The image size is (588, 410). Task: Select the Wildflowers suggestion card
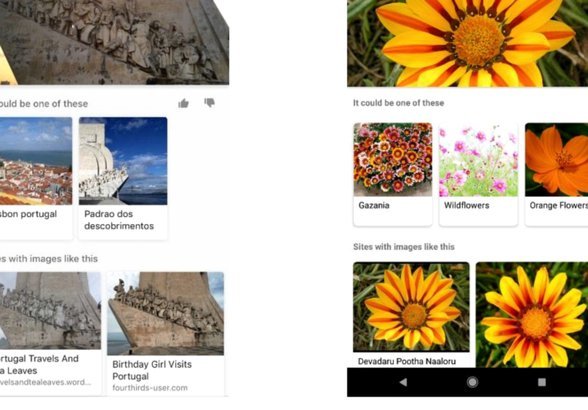(478, 174)
